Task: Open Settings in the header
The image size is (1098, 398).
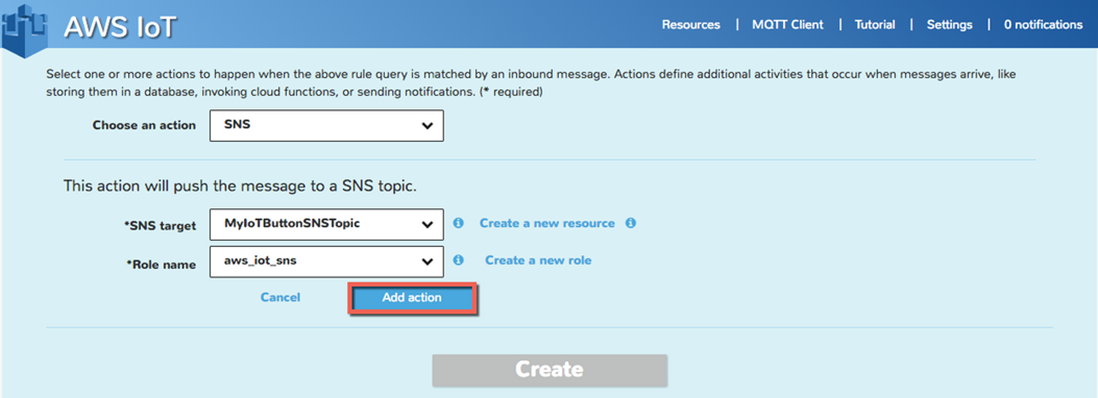Action: 950,25
